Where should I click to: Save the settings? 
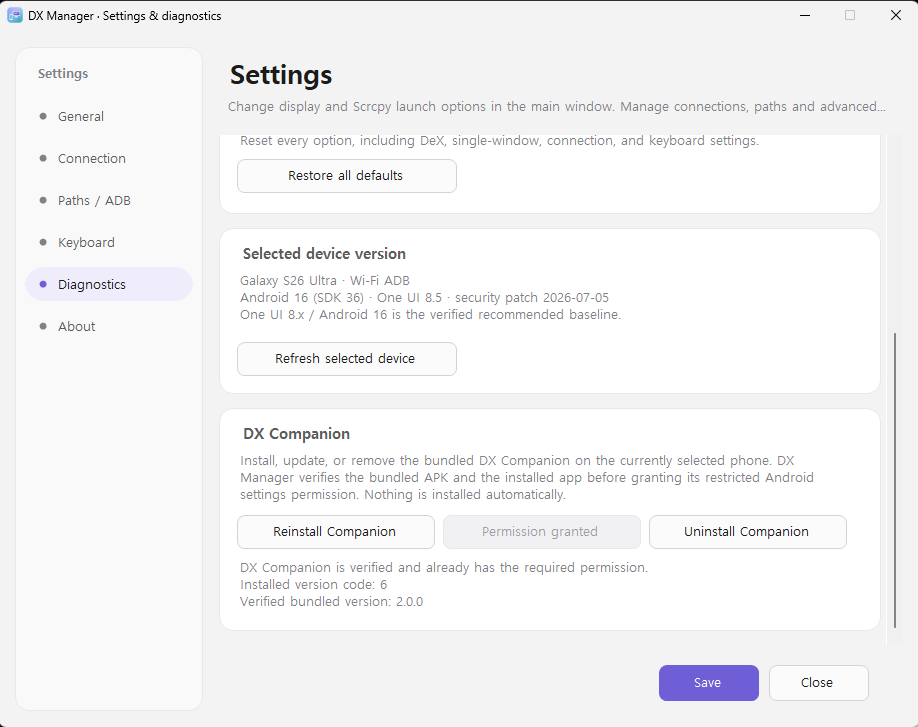[x=708, y=683]
